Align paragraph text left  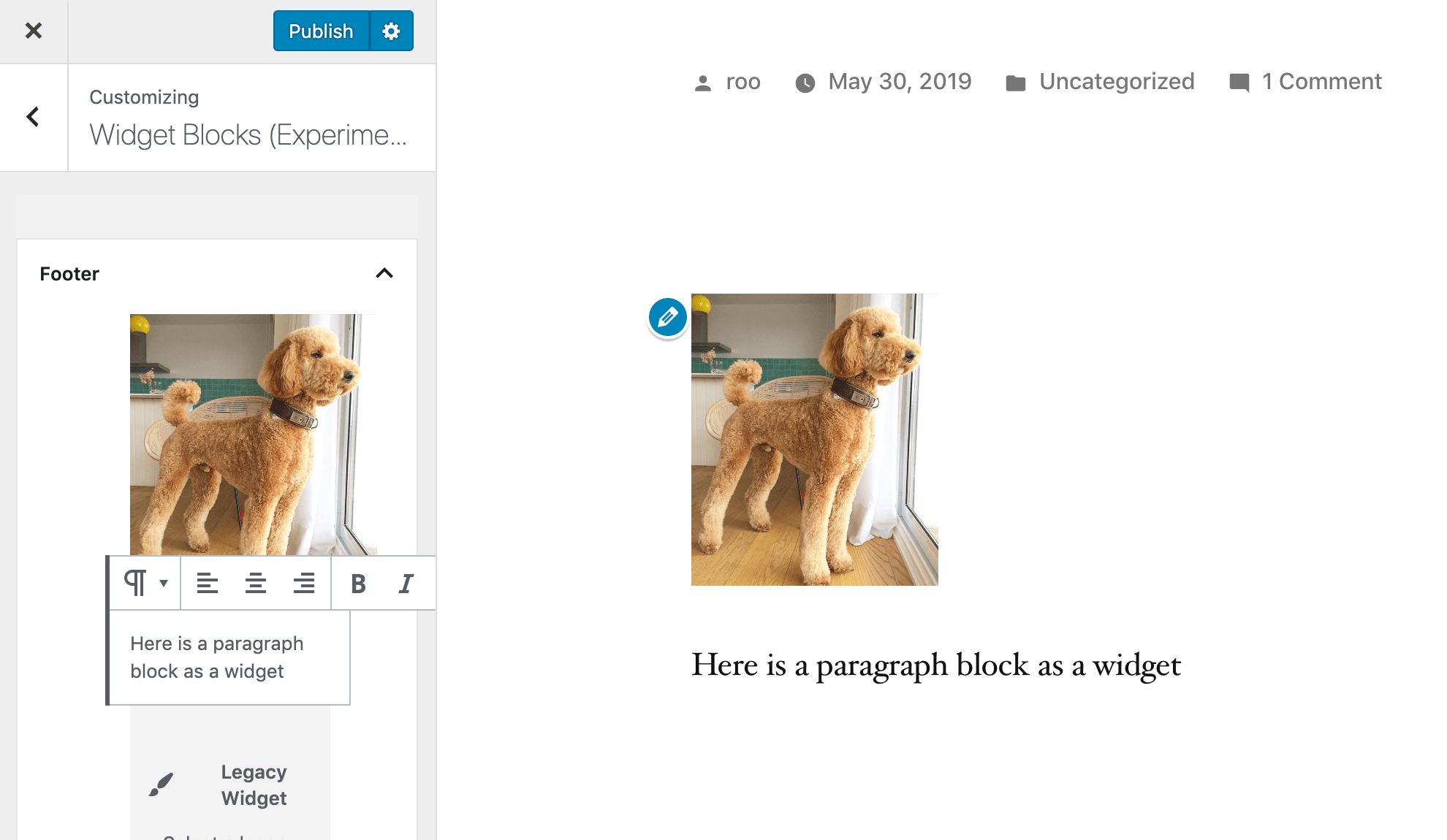click(208, 583)
